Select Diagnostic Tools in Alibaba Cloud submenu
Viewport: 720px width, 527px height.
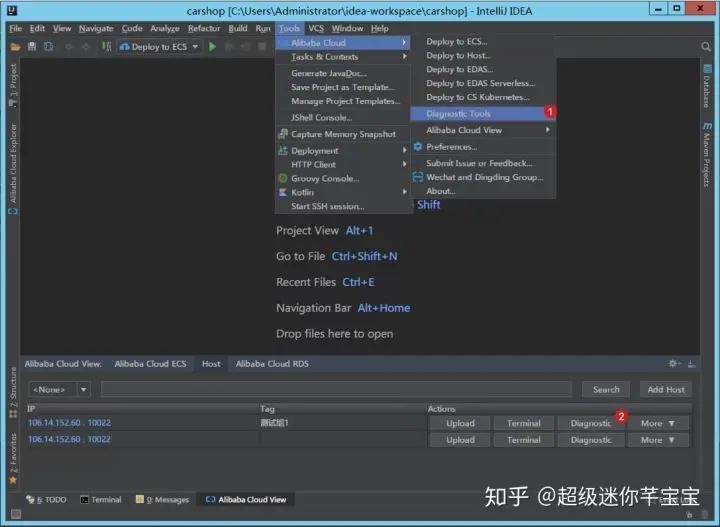[x=483, y=114]
